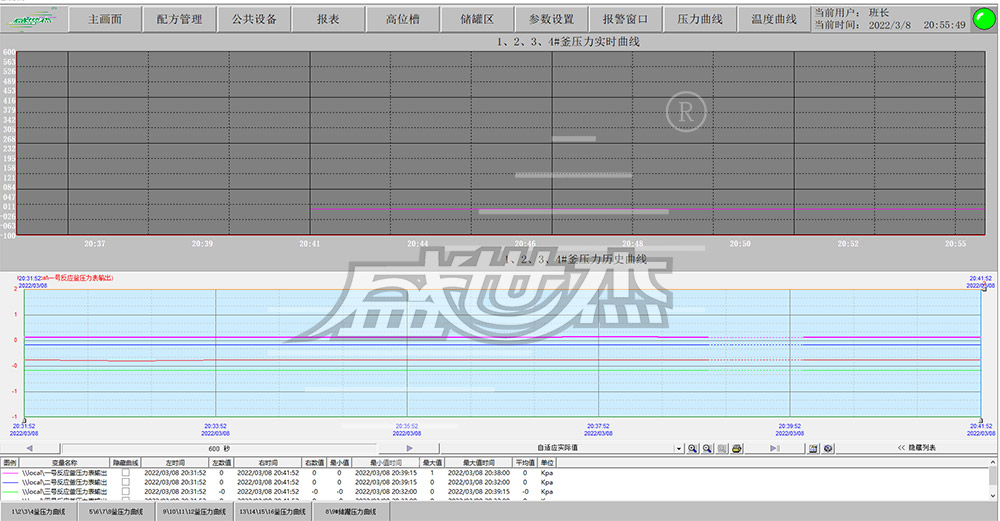Click the curve properties settings icon
Image resolution: width=1000 pixels, height=521 pixels.
point(827,449)
